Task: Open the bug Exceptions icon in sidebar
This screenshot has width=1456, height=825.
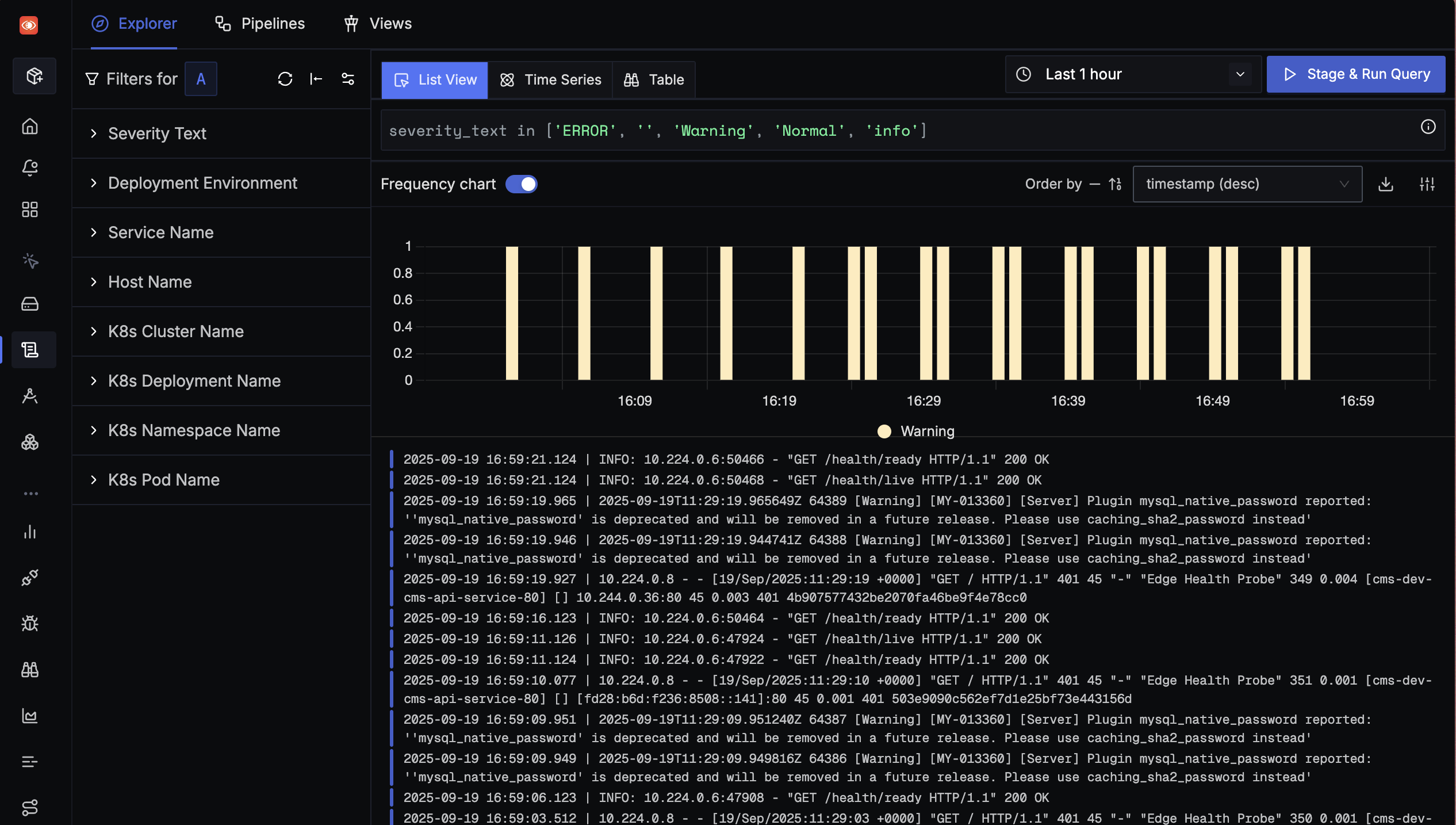Action: coord(30,623)
